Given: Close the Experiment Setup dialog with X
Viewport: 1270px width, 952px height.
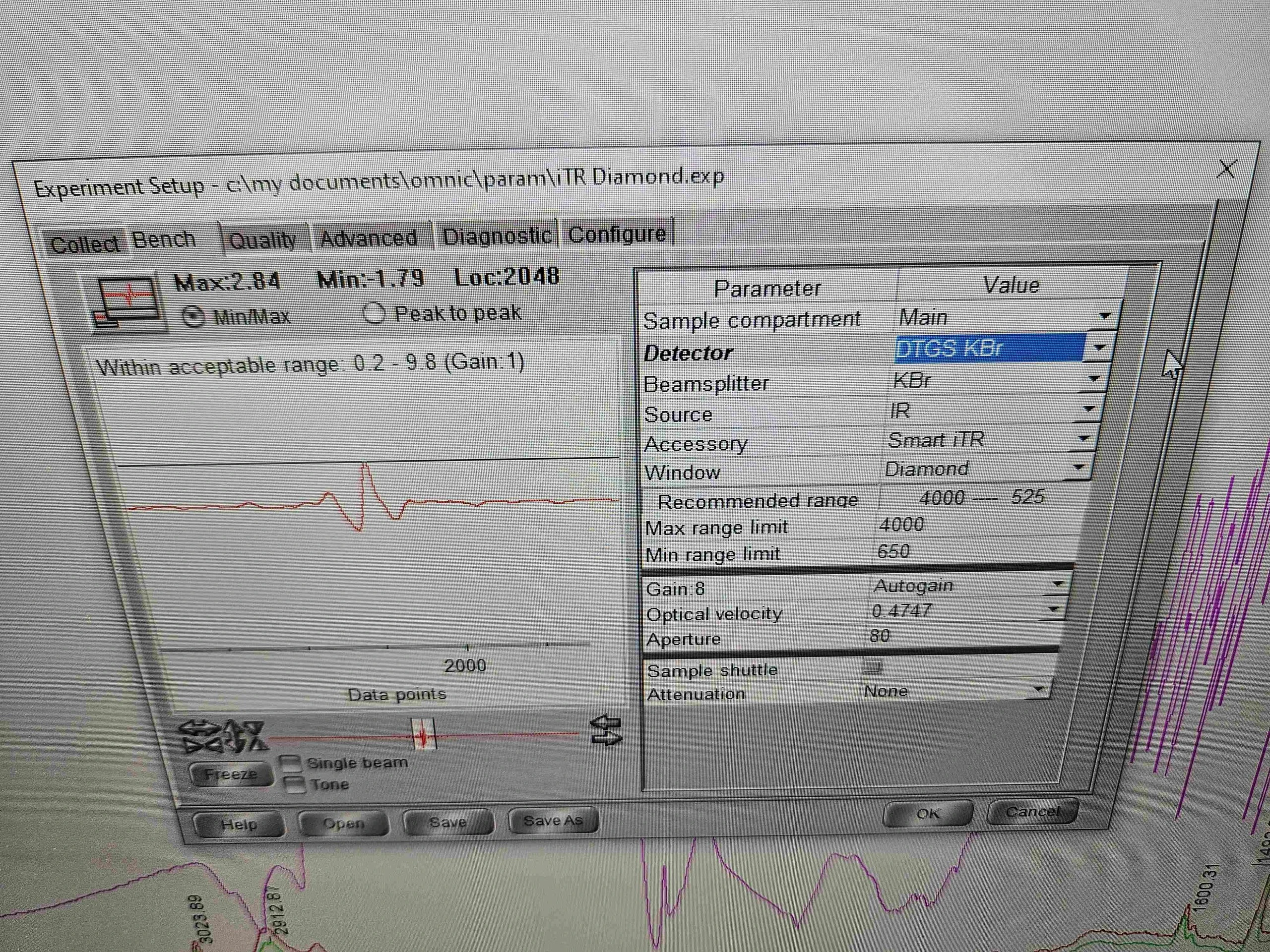Looking at the screenshot, I should [1226, 169].
